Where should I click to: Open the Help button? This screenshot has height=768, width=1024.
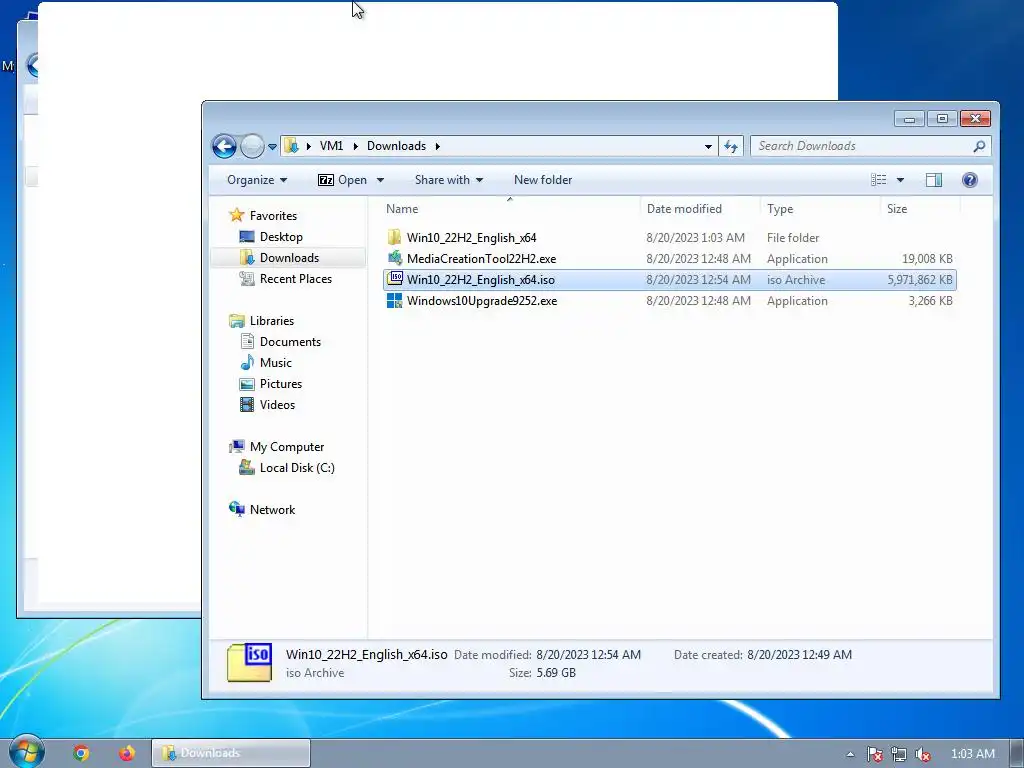coord(970,180)
